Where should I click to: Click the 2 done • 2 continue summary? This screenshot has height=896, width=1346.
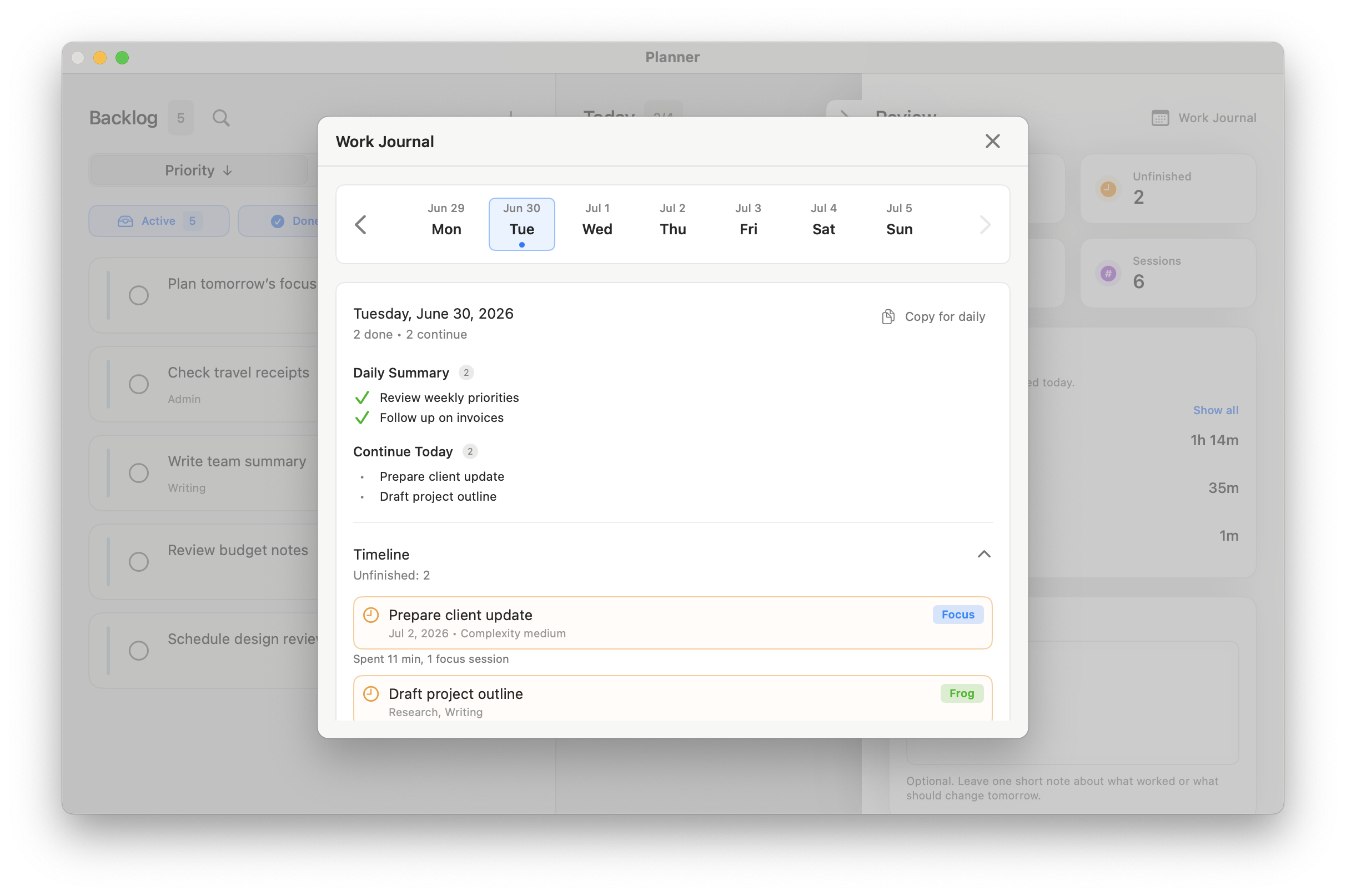click(410, 334)
